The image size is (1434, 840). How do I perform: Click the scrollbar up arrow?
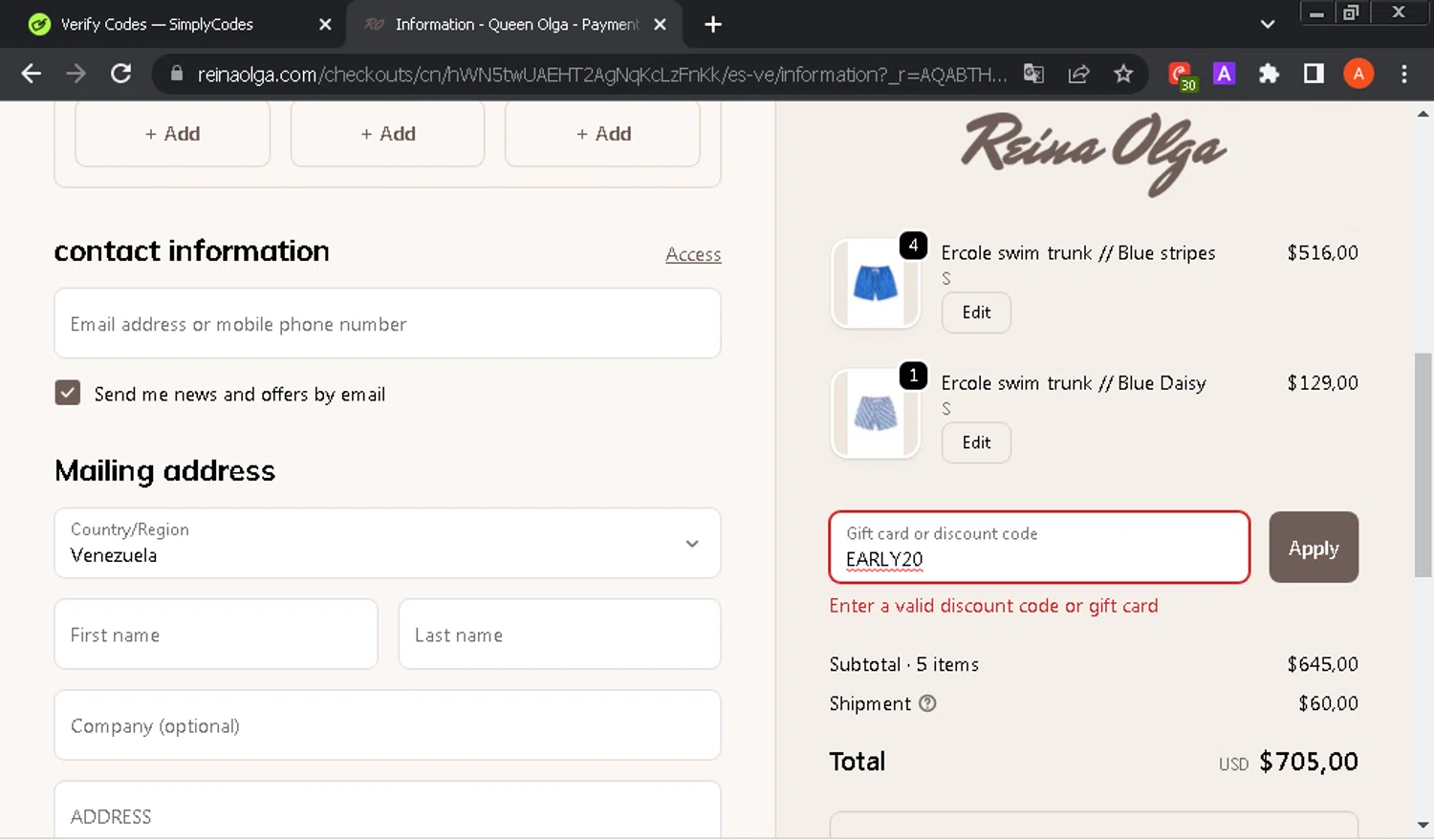tap(1423, 113)
